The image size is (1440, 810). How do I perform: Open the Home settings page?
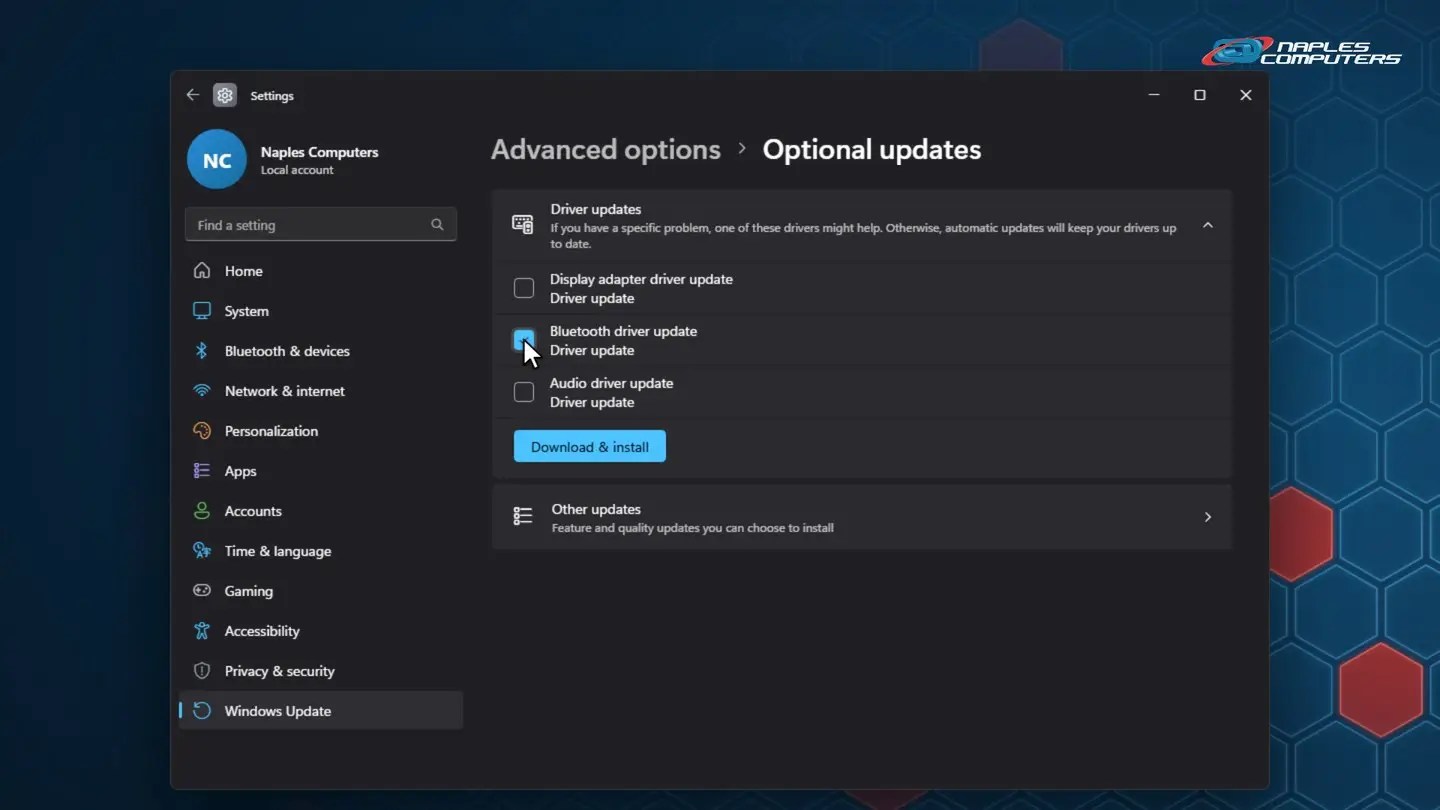click(x=321, y=271)
